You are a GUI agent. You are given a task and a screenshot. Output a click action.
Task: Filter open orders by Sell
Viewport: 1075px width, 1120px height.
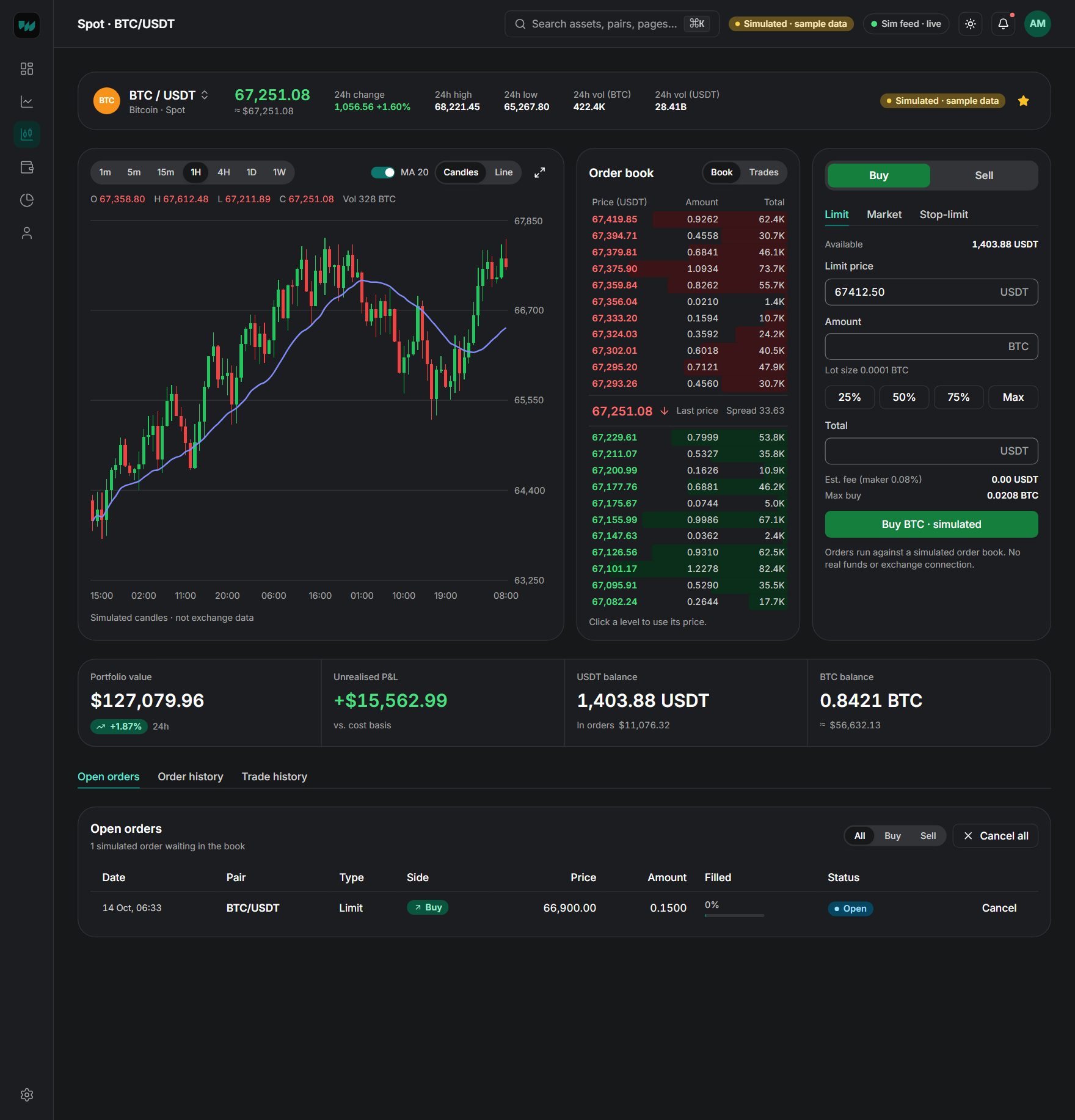928,836
